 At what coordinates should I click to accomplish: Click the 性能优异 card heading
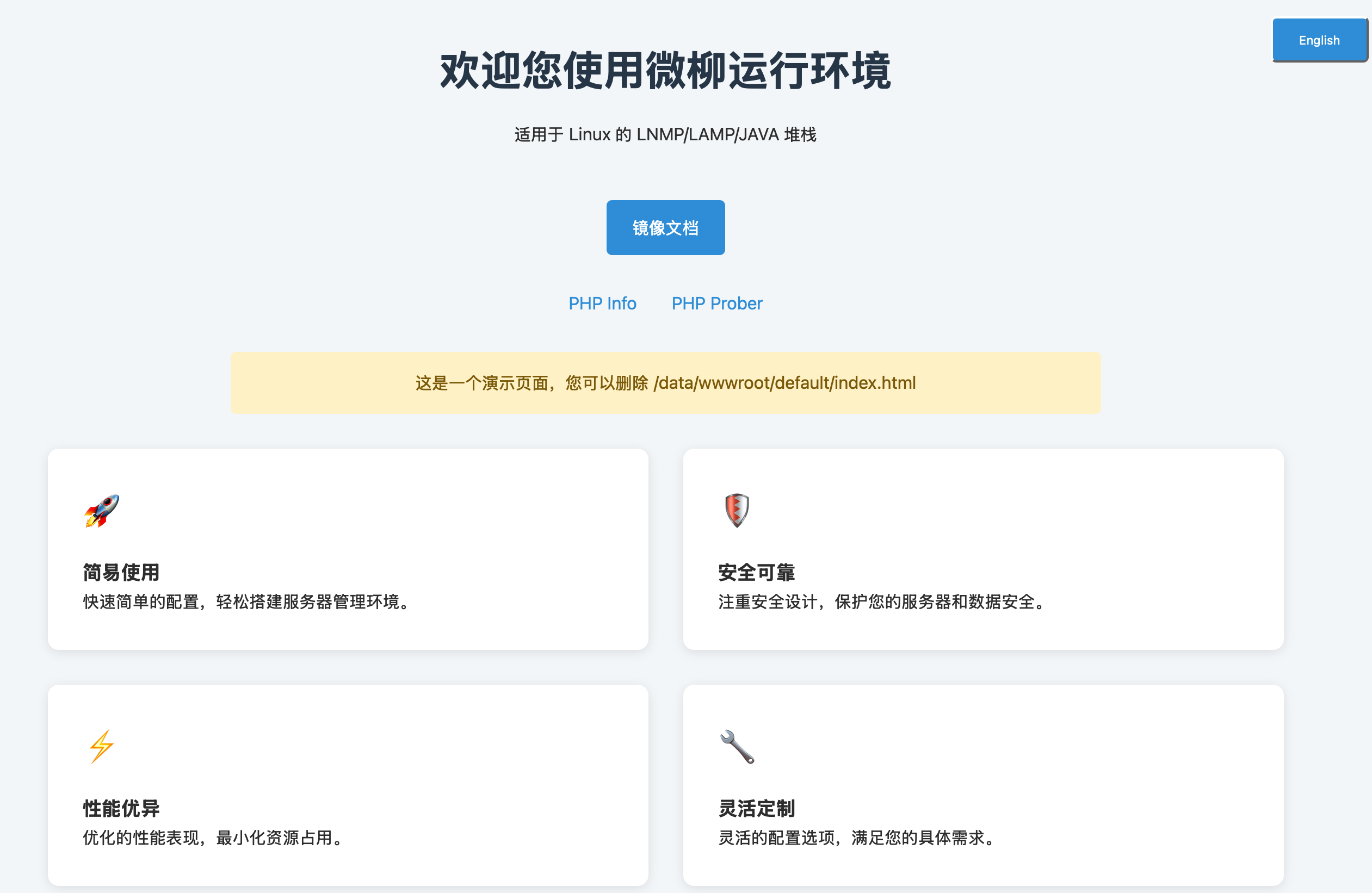121,808
